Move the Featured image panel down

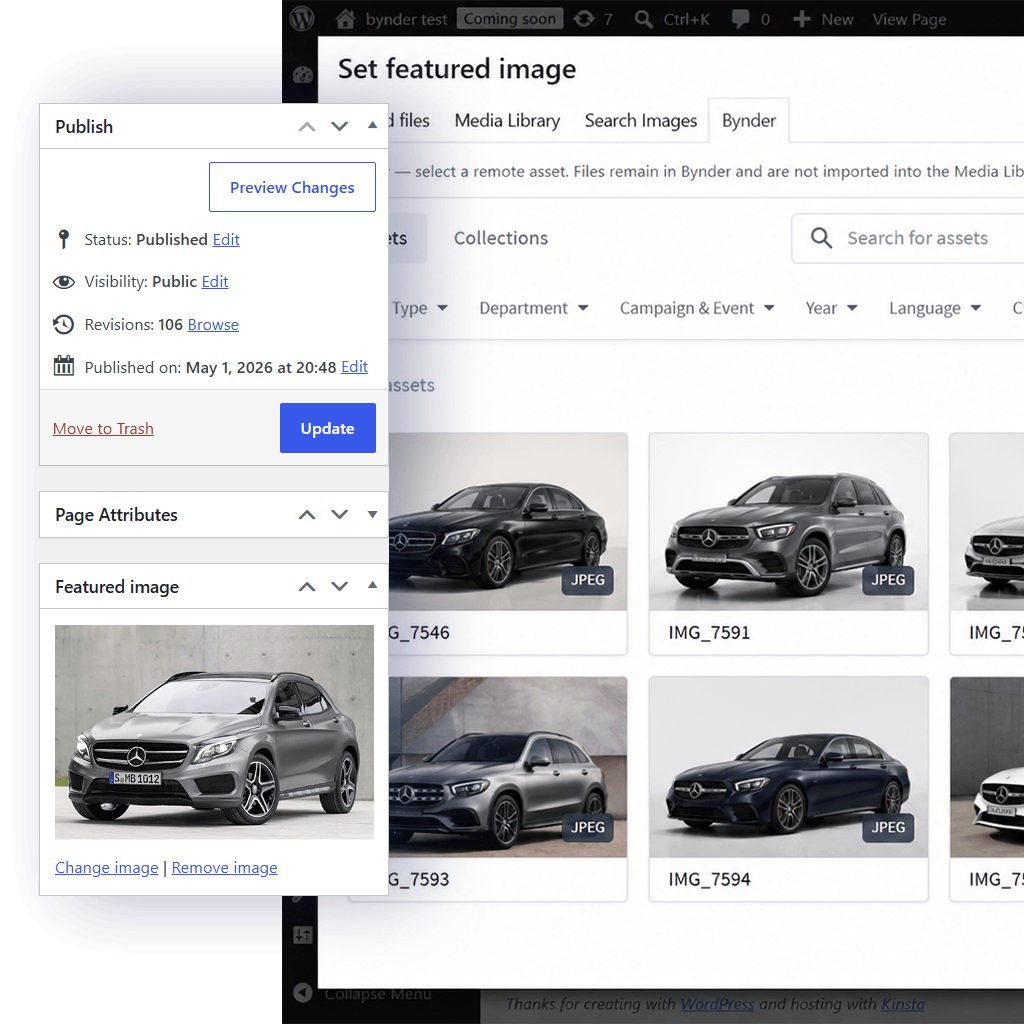(339, 586)
